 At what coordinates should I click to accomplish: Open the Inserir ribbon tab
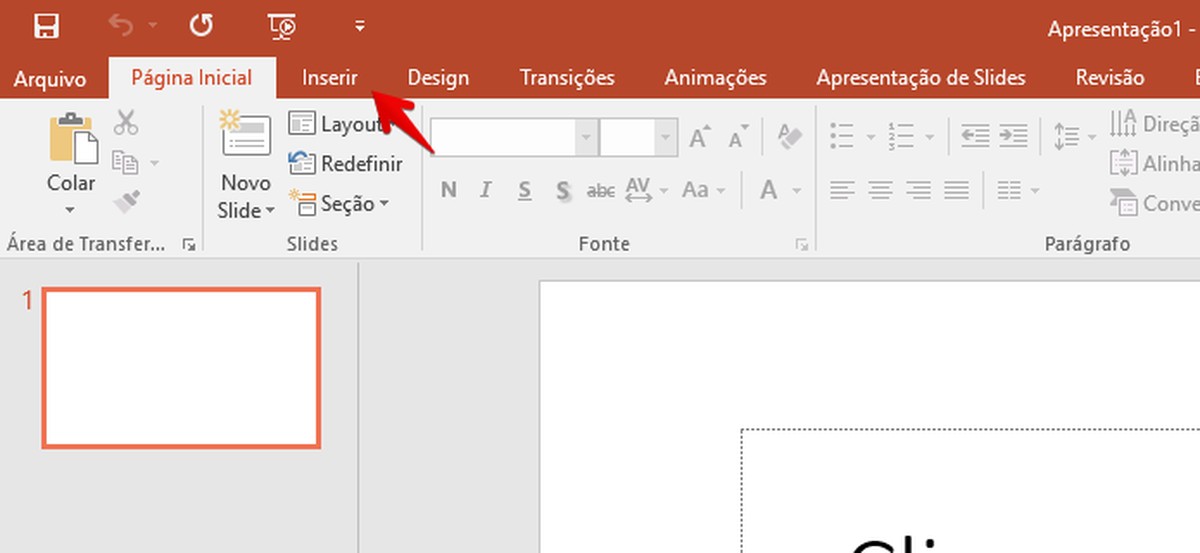tap(330, 78)
